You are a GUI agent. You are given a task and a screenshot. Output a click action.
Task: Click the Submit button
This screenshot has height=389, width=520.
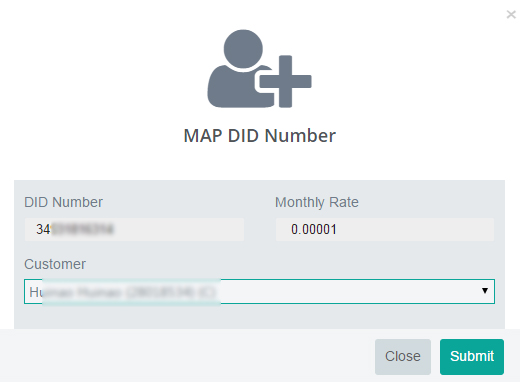[x=472, y=357]
